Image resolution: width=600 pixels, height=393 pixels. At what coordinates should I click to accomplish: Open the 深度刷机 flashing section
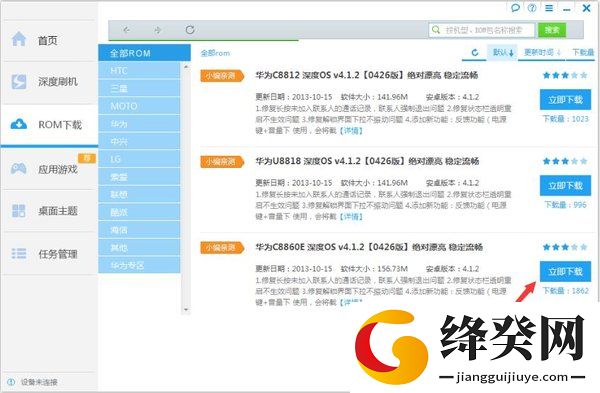click(49, 82)
